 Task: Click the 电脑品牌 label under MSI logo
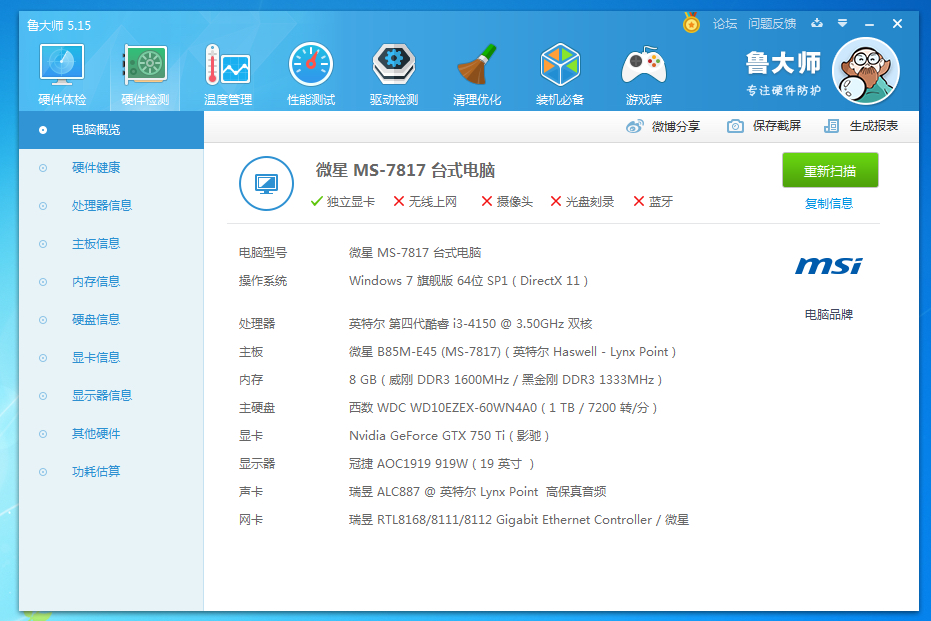[x=829, y=315]
